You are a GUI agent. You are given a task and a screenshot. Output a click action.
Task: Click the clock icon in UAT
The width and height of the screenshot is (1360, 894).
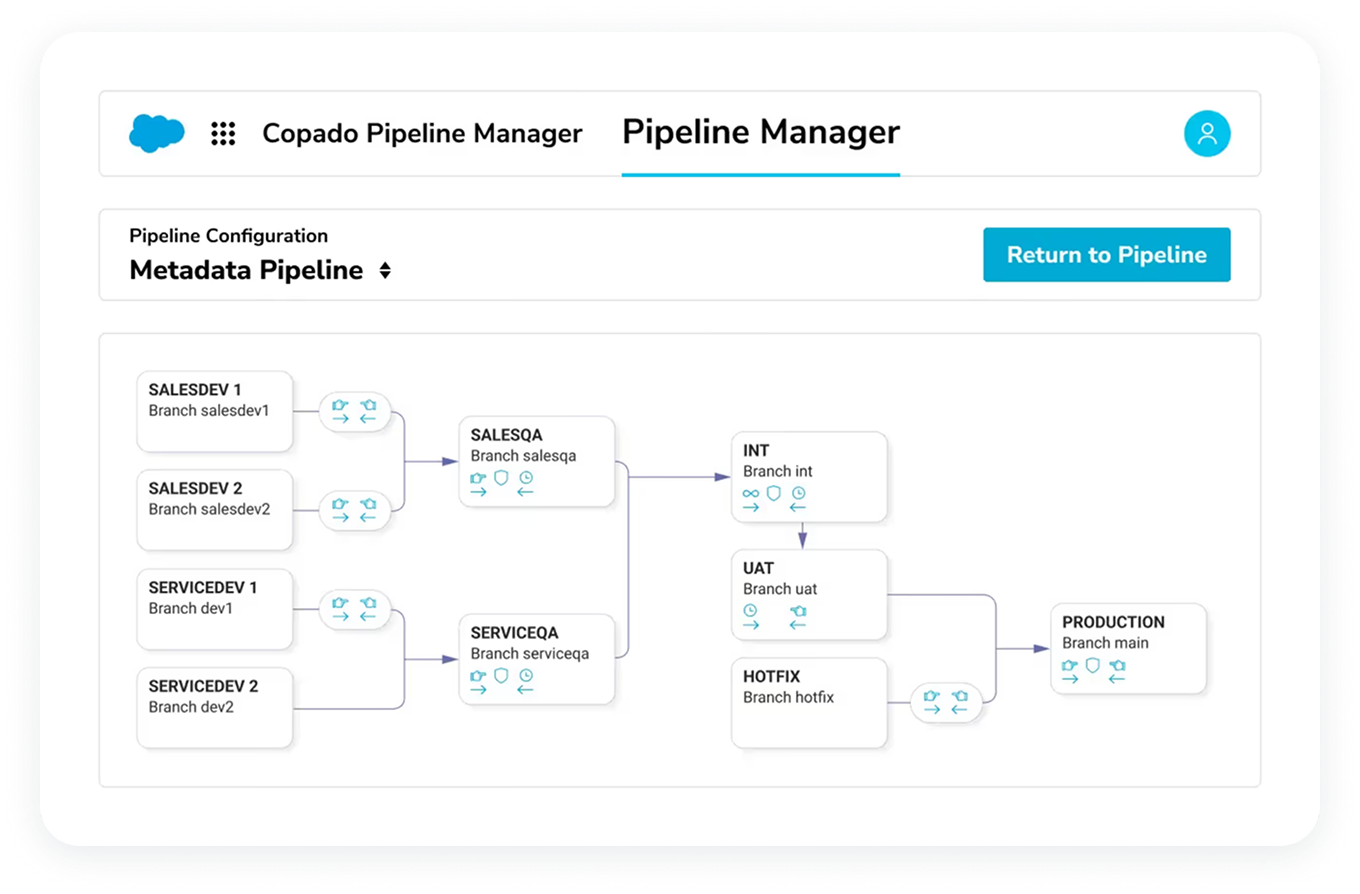tap(751, 611)
